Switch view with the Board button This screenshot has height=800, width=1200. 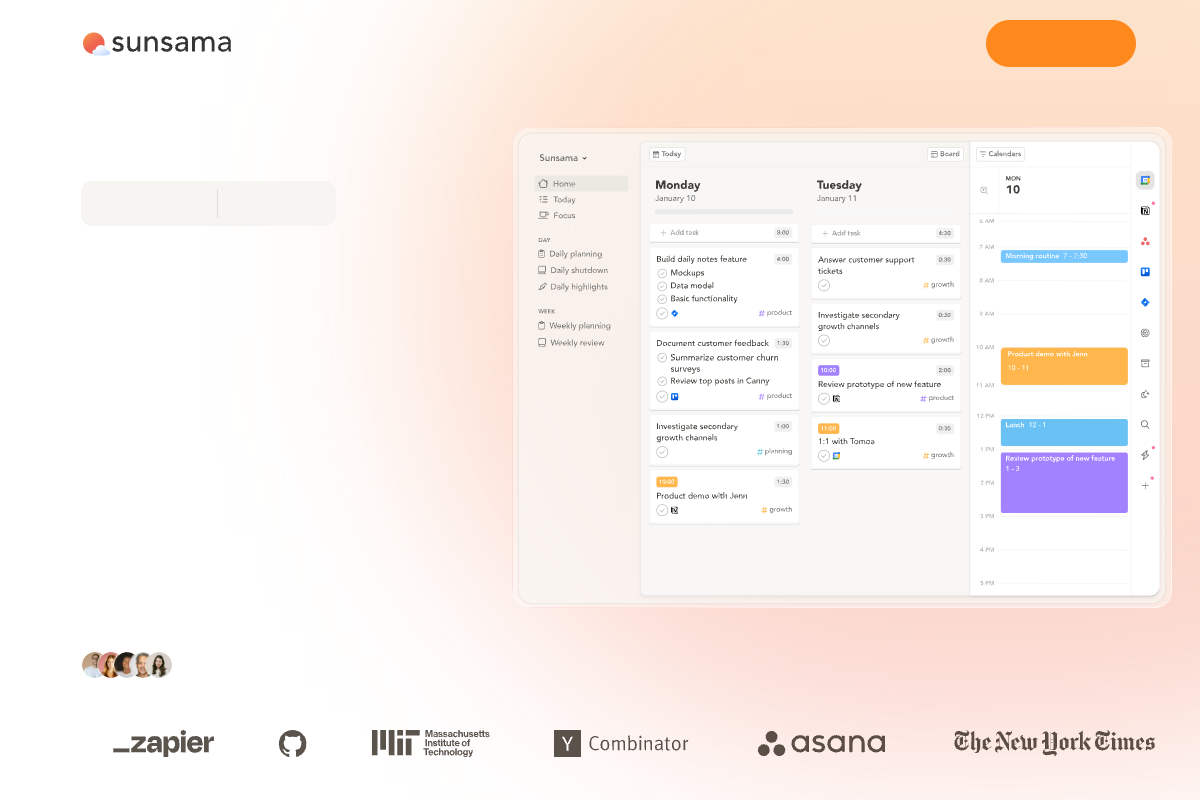[x=945, y=154]
